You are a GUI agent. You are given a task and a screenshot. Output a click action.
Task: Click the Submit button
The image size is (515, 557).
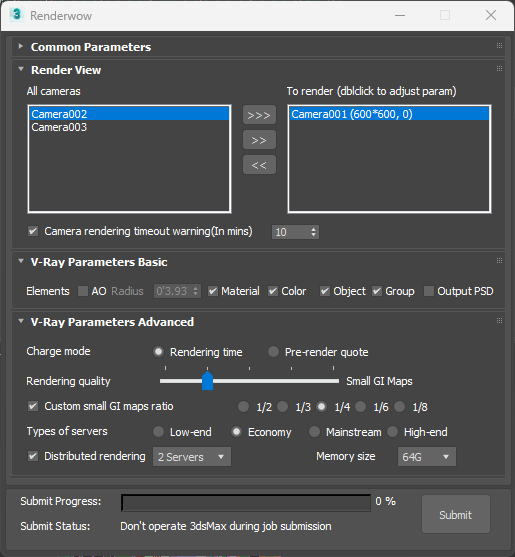click(456, 514)
